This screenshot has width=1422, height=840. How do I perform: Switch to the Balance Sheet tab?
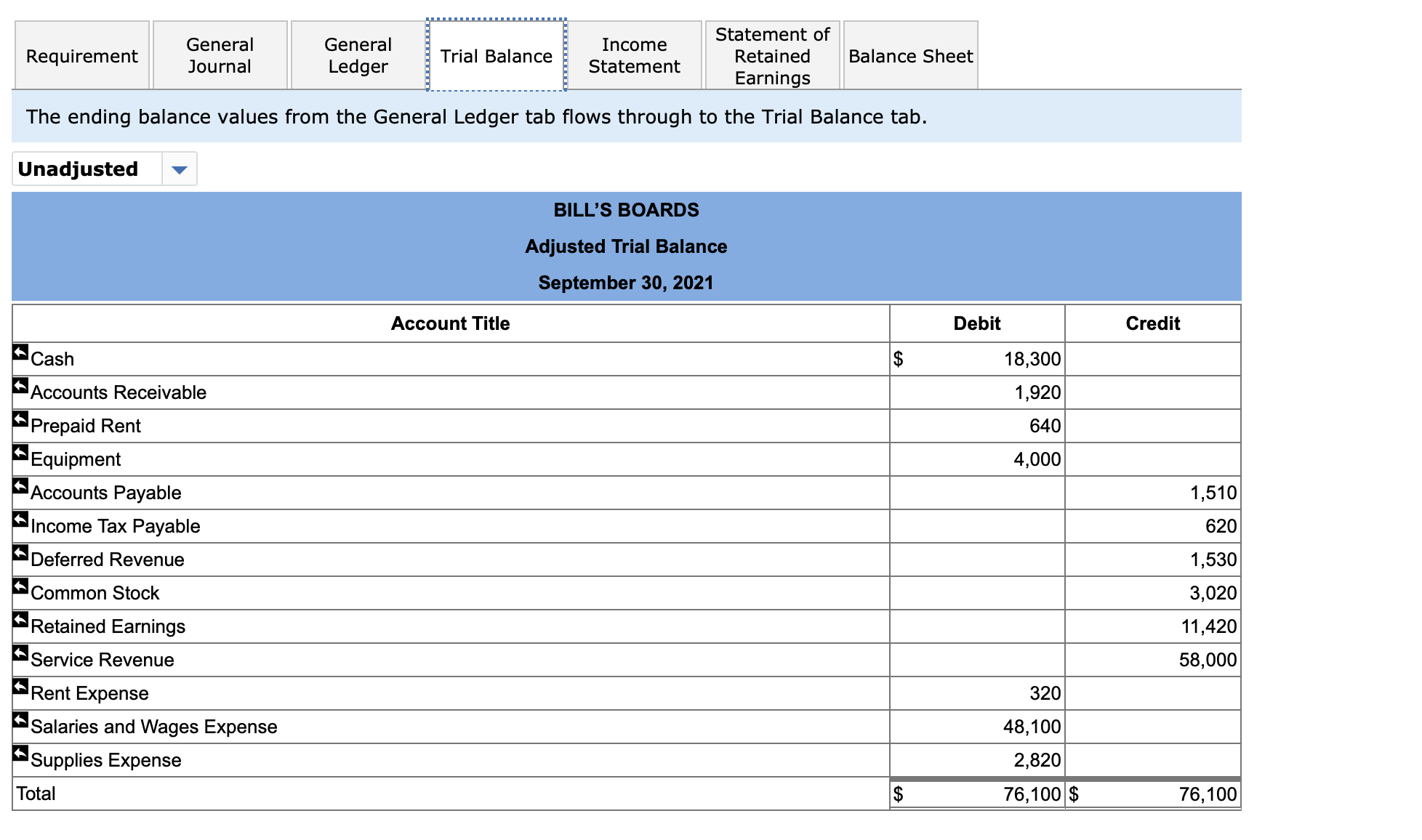coord(910,56)
